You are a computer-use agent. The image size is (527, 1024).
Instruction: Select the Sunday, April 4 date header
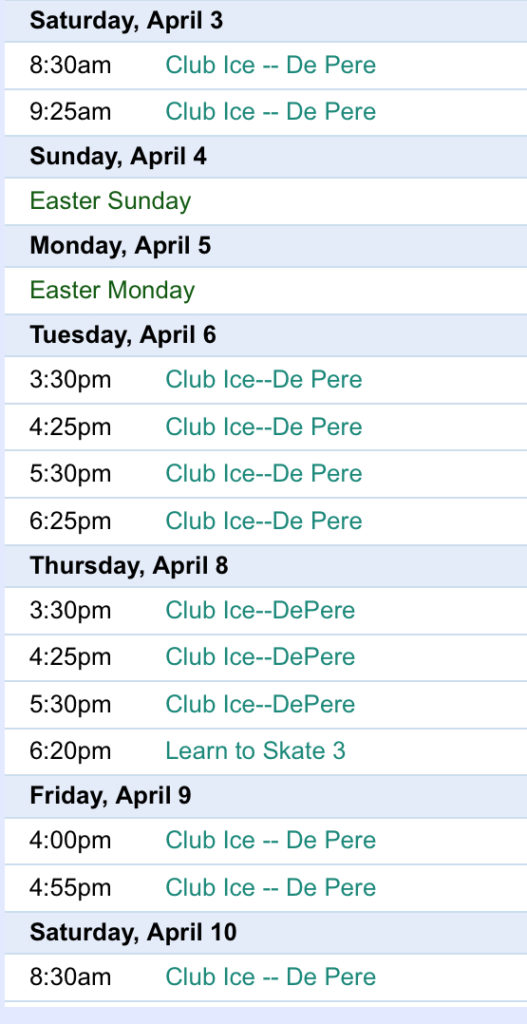118,157
